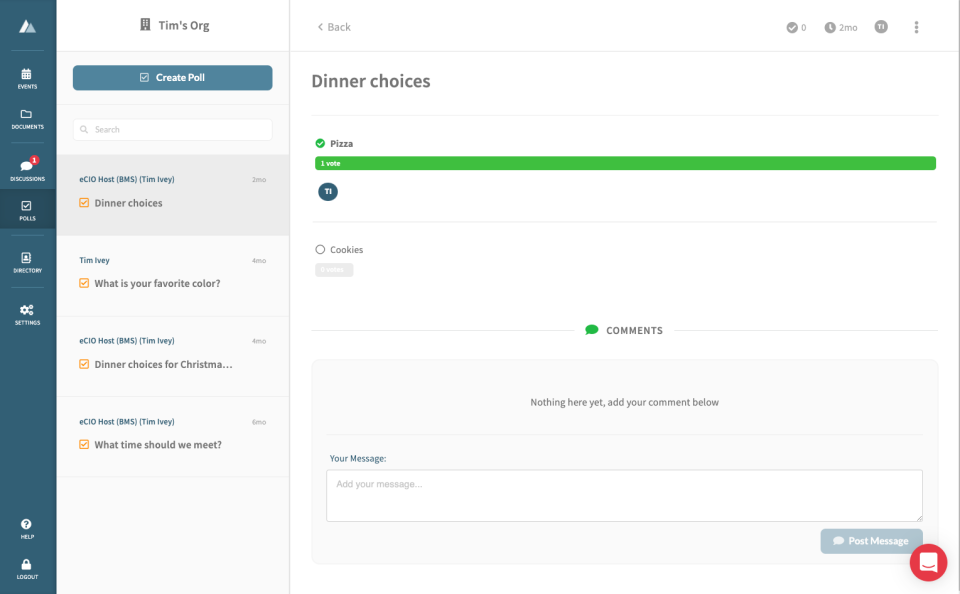The image size is (960, 594).
Task: Select the Cookies poll option
Action: (x=321, y=249)
